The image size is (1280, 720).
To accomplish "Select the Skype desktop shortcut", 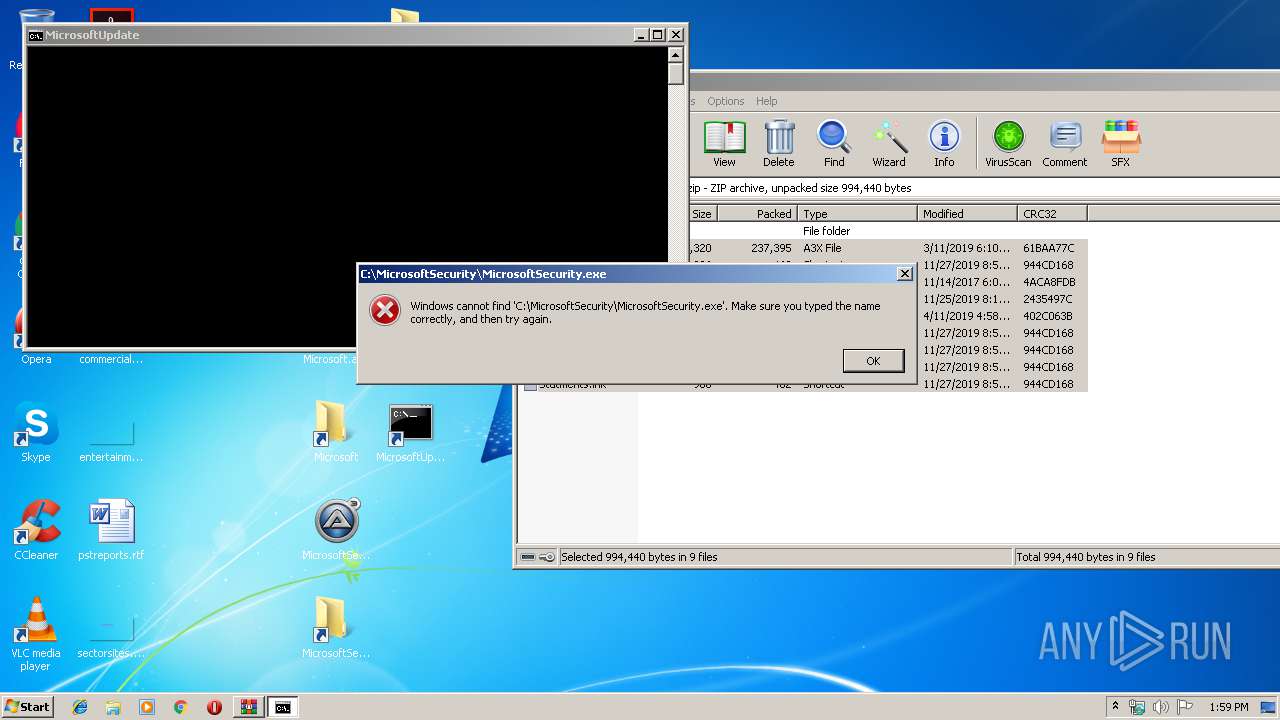I will point(36,431).
